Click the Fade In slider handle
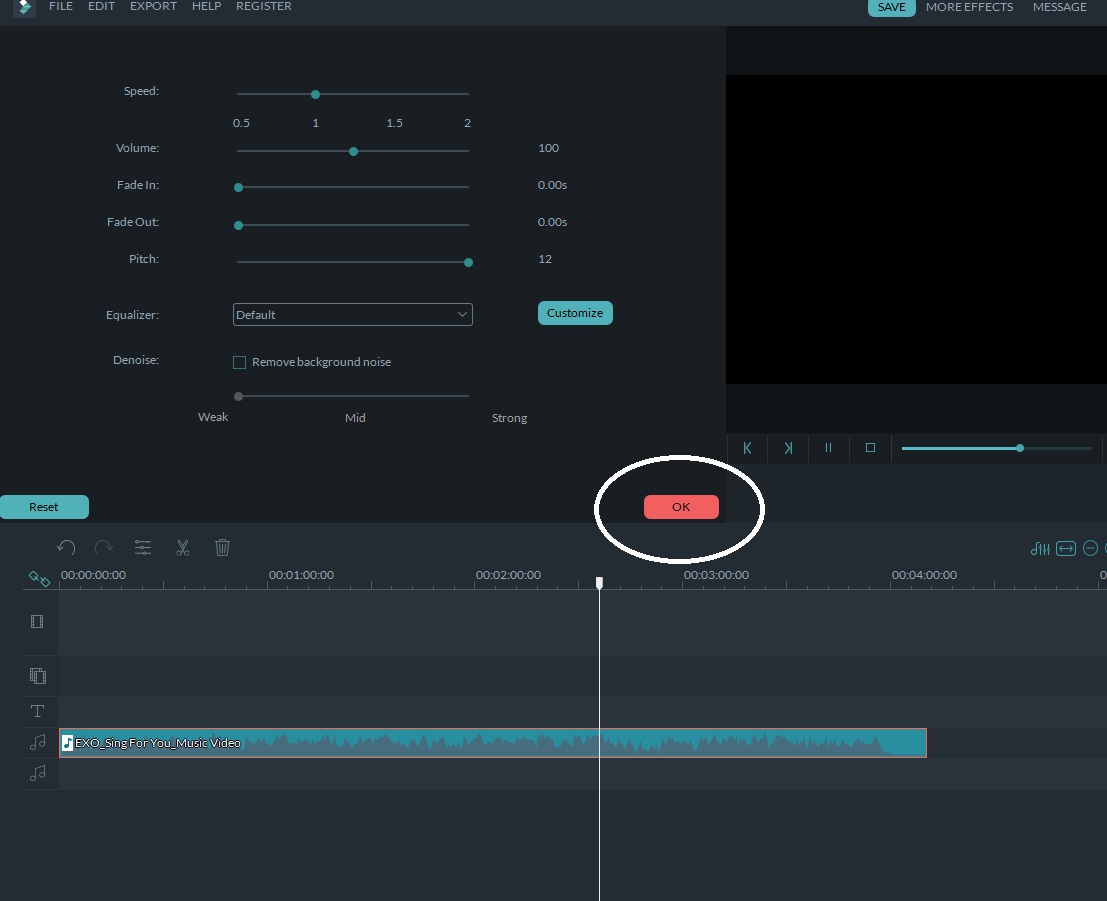This screenshot has height=901, width=1107. (239, 187)
